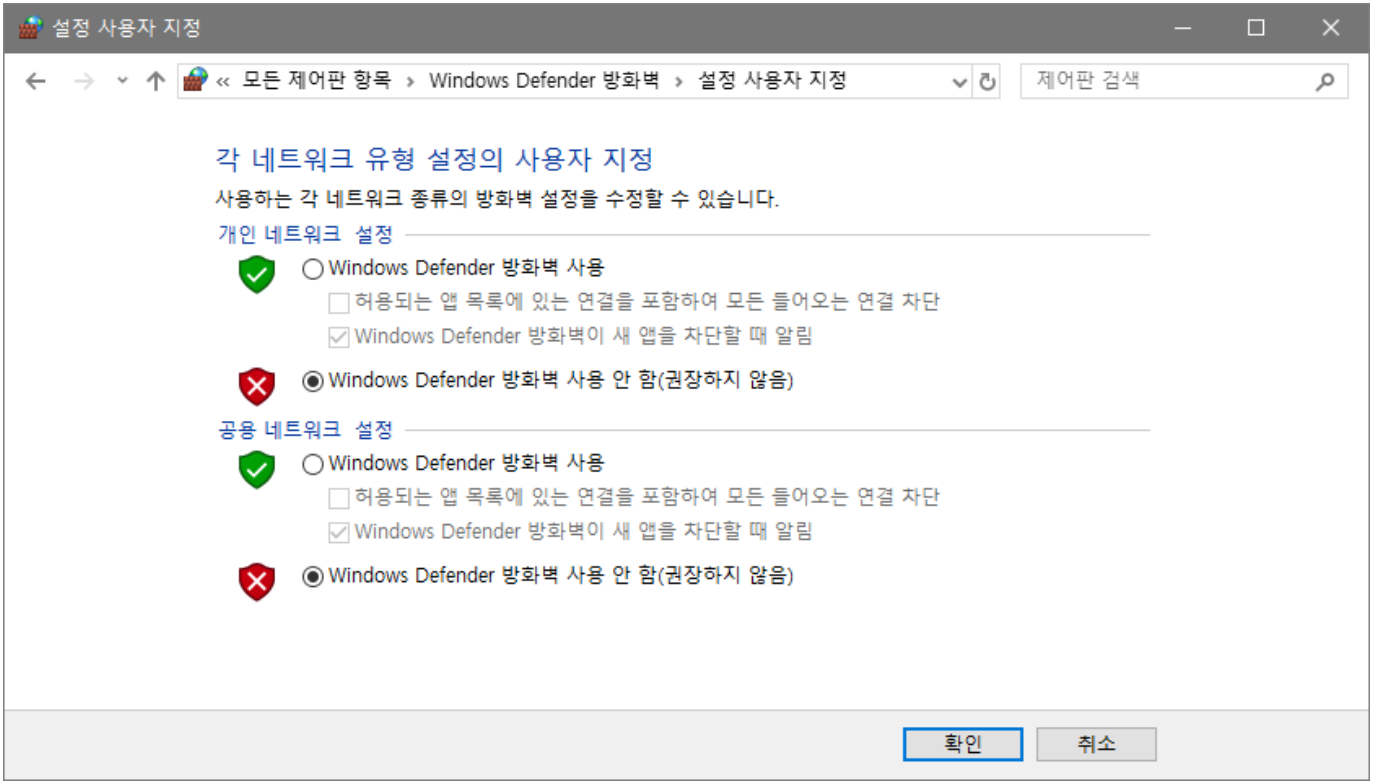Screen dimensions: 1374x784
Task: Click the heading 각 네트워크 유형 설정의 사용자 지정
Action: pos(435,159)
